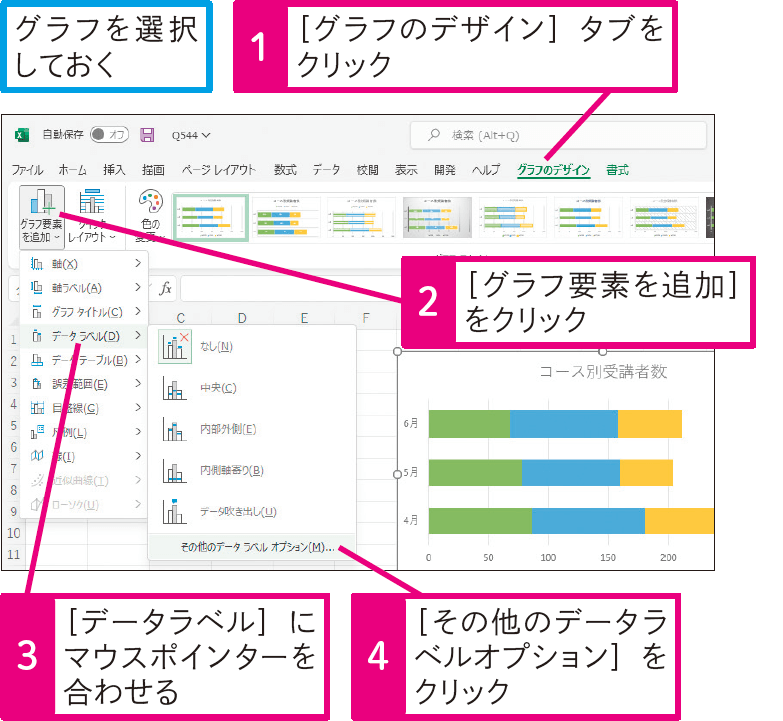Click the Save floppy disk icon
783x721 pixels.
click(147, 135)
